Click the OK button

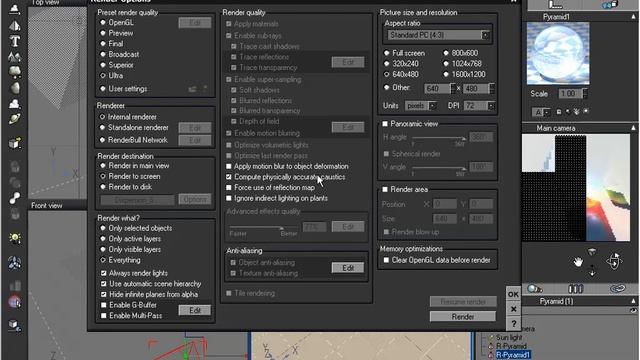click(513, 294)
